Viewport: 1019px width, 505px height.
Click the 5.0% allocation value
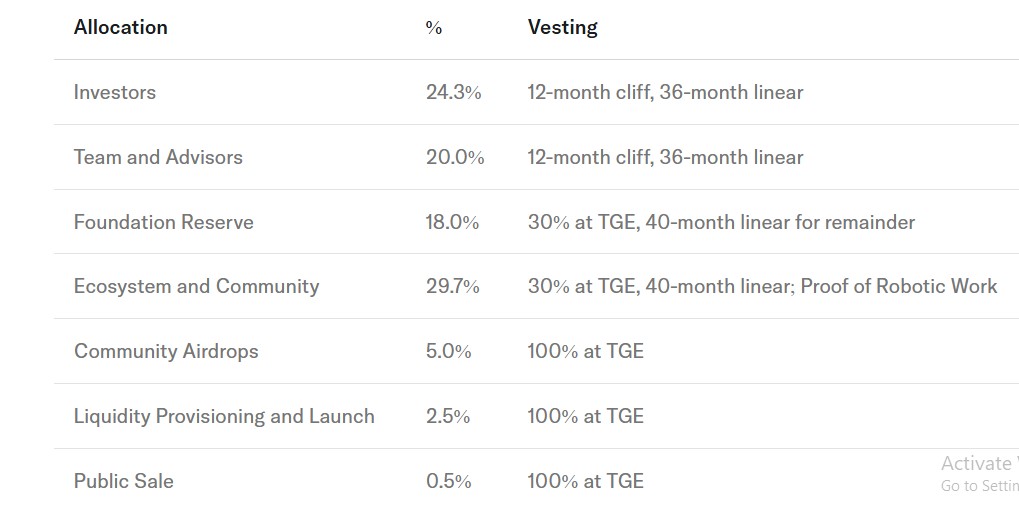point(448,351)
